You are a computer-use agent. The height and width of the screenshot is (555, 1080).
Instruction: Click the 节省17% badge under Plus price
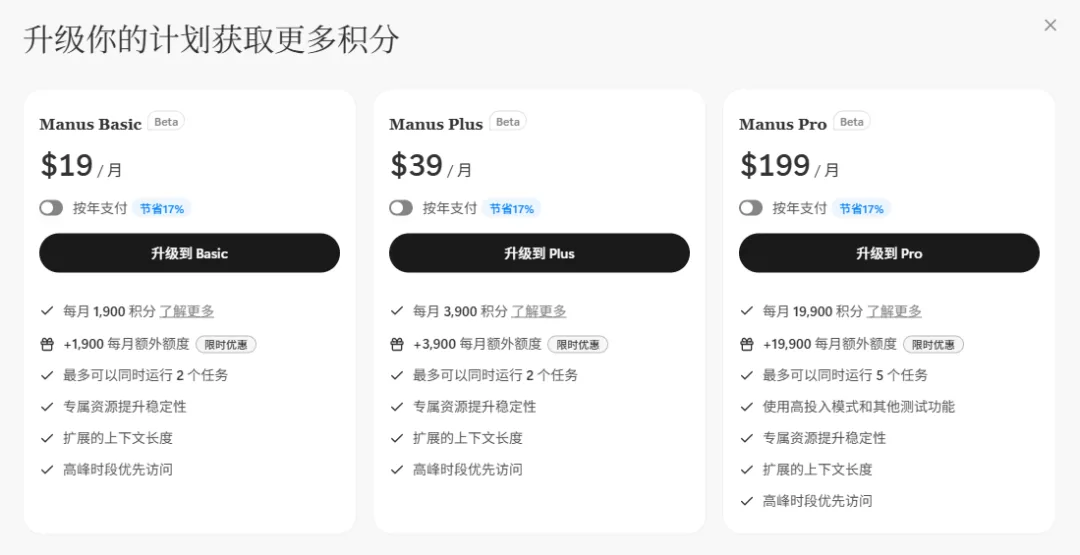pyautogui.click(x=512, y=209)
